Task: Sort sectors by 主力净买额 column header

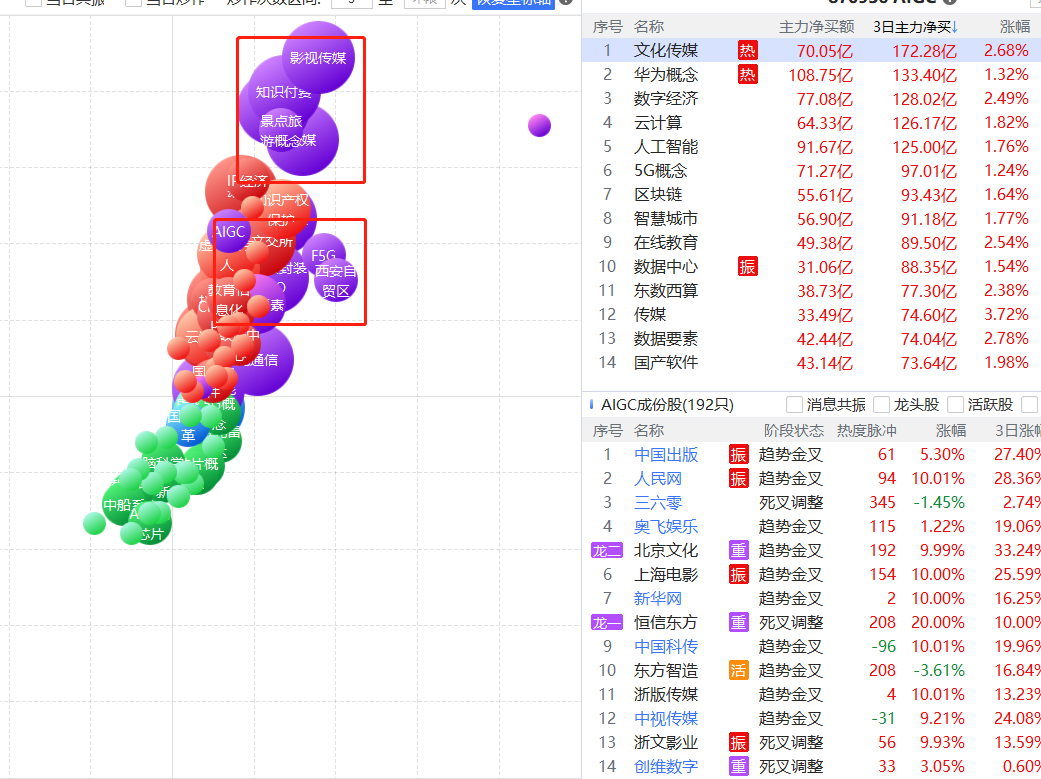Action: coord(817,27)
